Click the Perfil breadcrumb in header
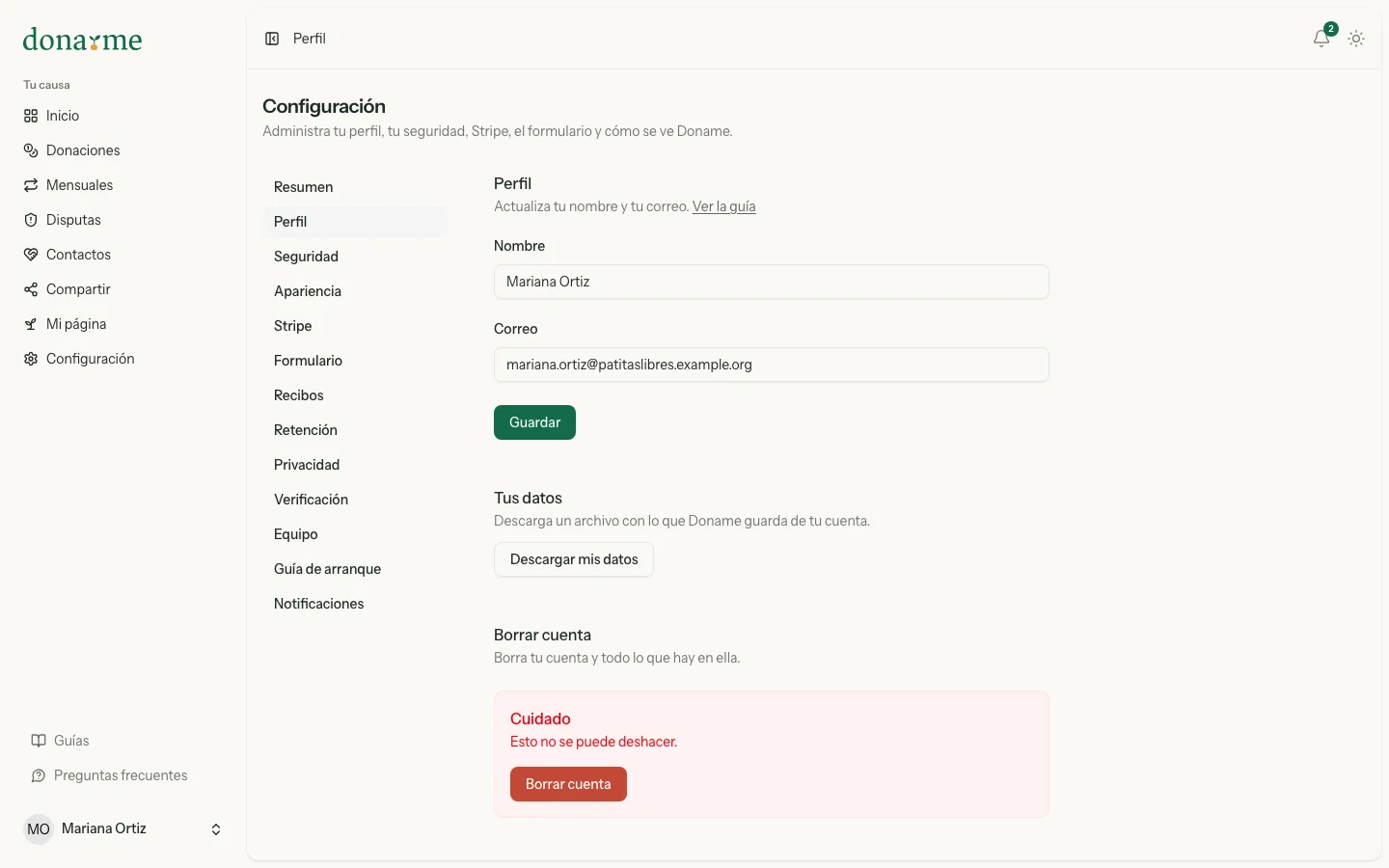 [310, 39]
